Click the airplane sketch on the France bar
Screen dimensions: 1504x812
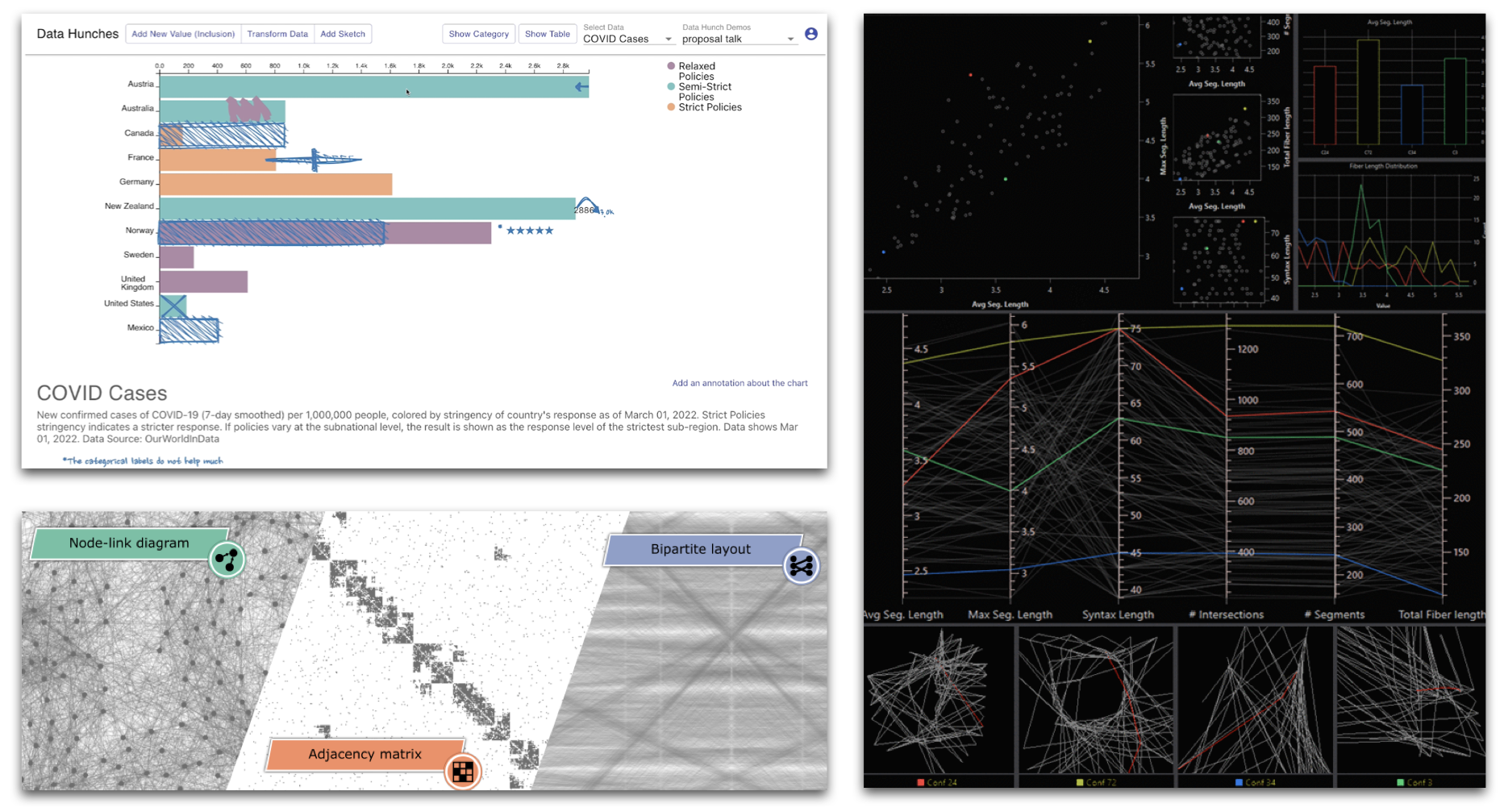coord(314,160)
